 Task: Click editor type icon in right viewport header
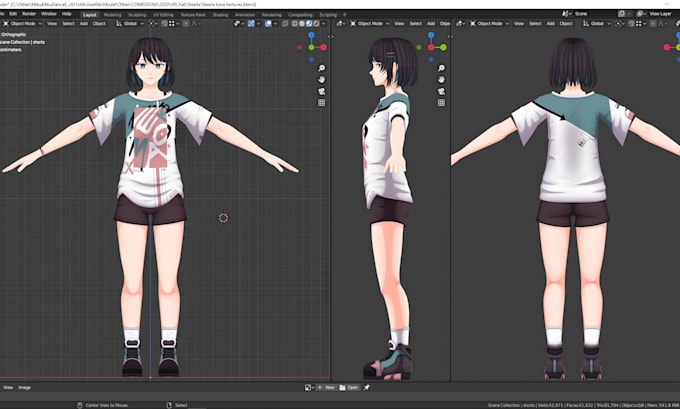tap(459, 23)
